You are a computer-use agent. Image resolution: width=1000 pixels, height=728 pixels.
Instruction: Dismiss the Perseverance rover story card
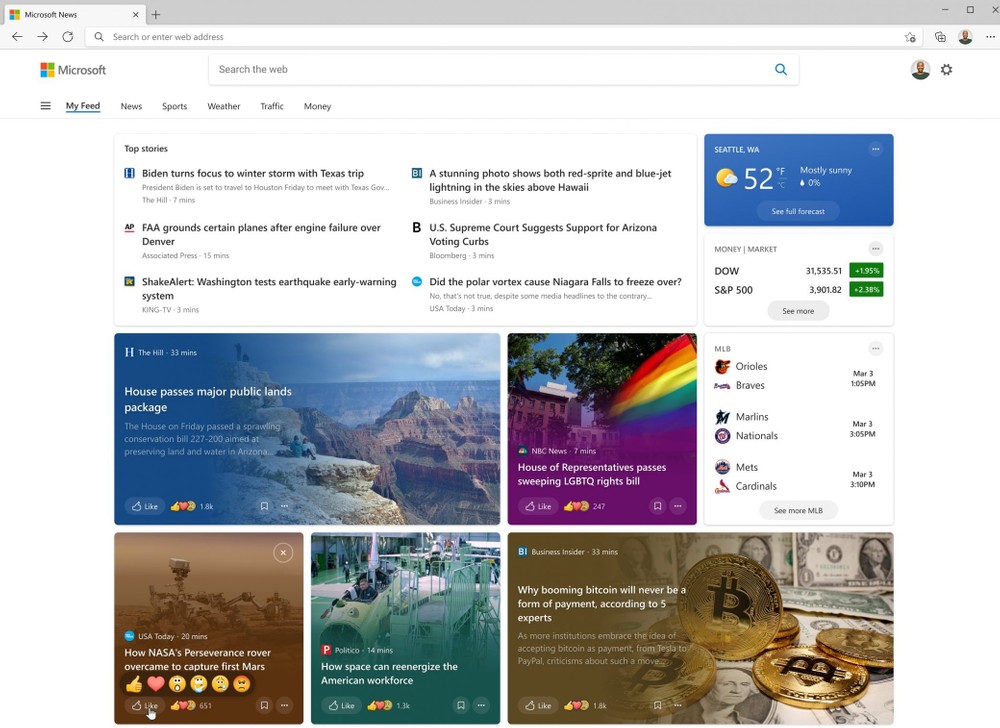(283, 553)
